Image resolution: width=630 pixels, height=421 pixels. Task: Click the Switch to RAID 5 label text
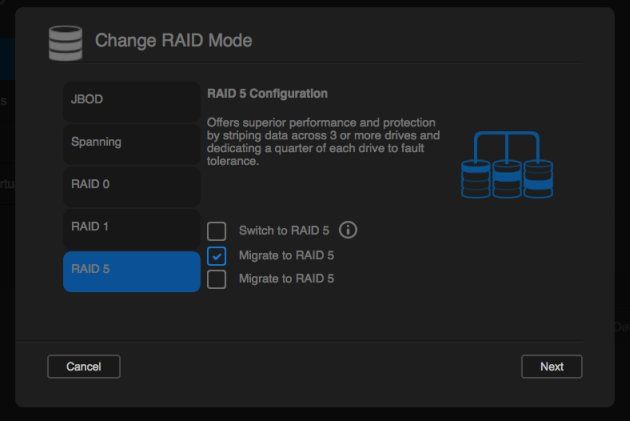284,231
